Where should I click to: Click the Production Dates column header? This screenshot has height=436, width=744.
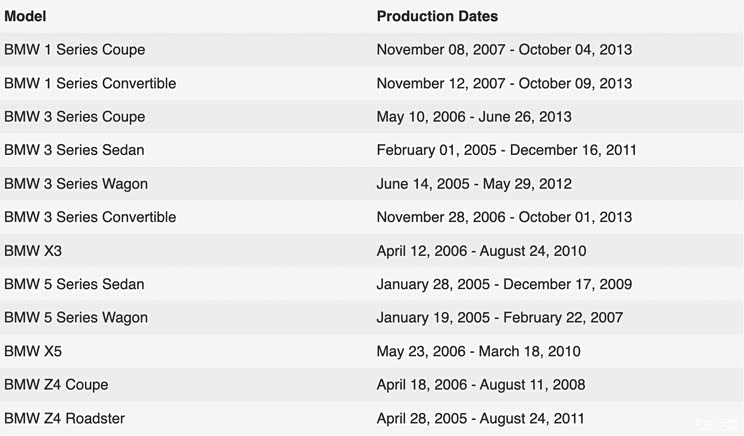437,16
